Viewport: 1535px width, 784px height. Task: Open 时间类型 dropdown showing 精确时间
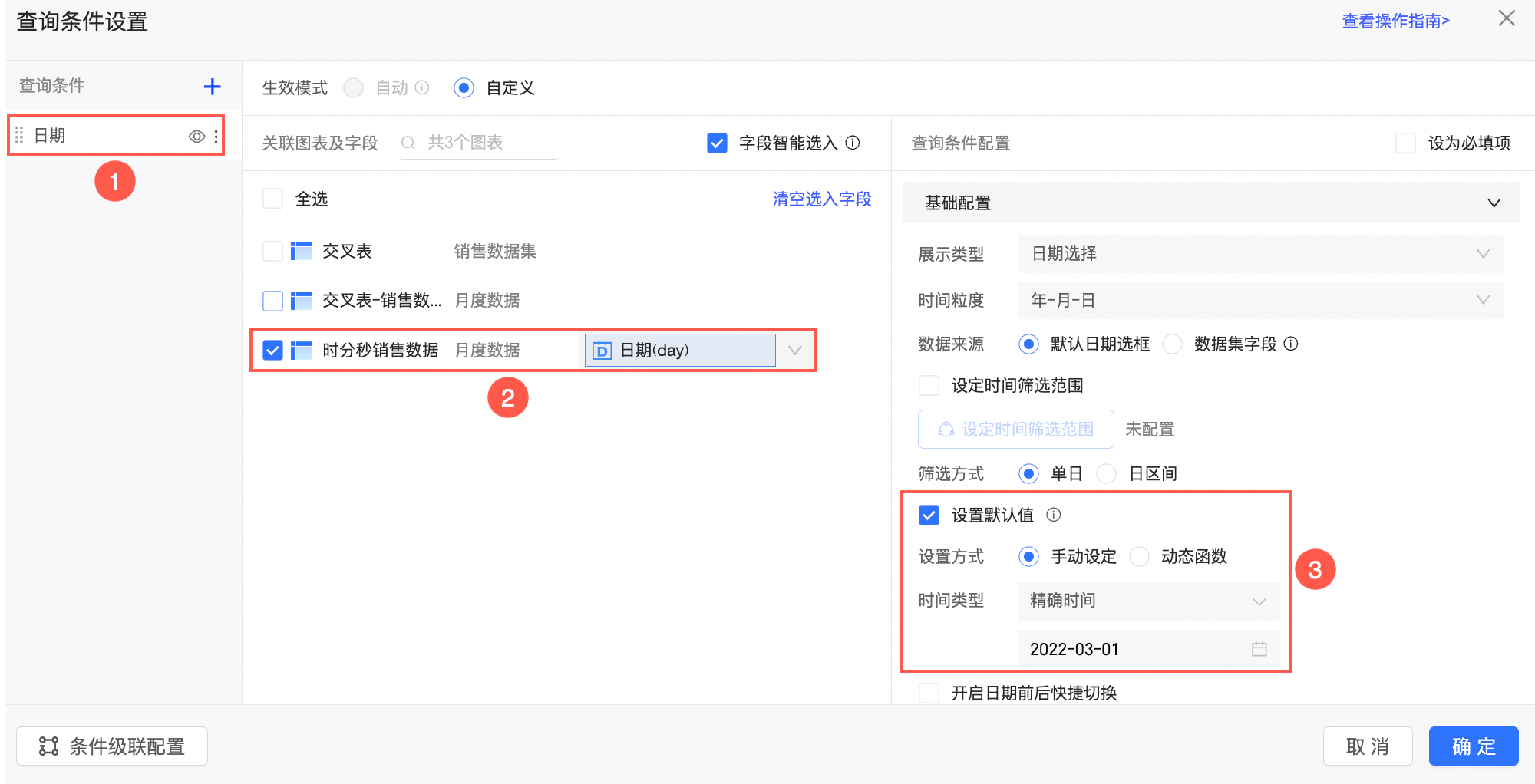[1148, 601]
